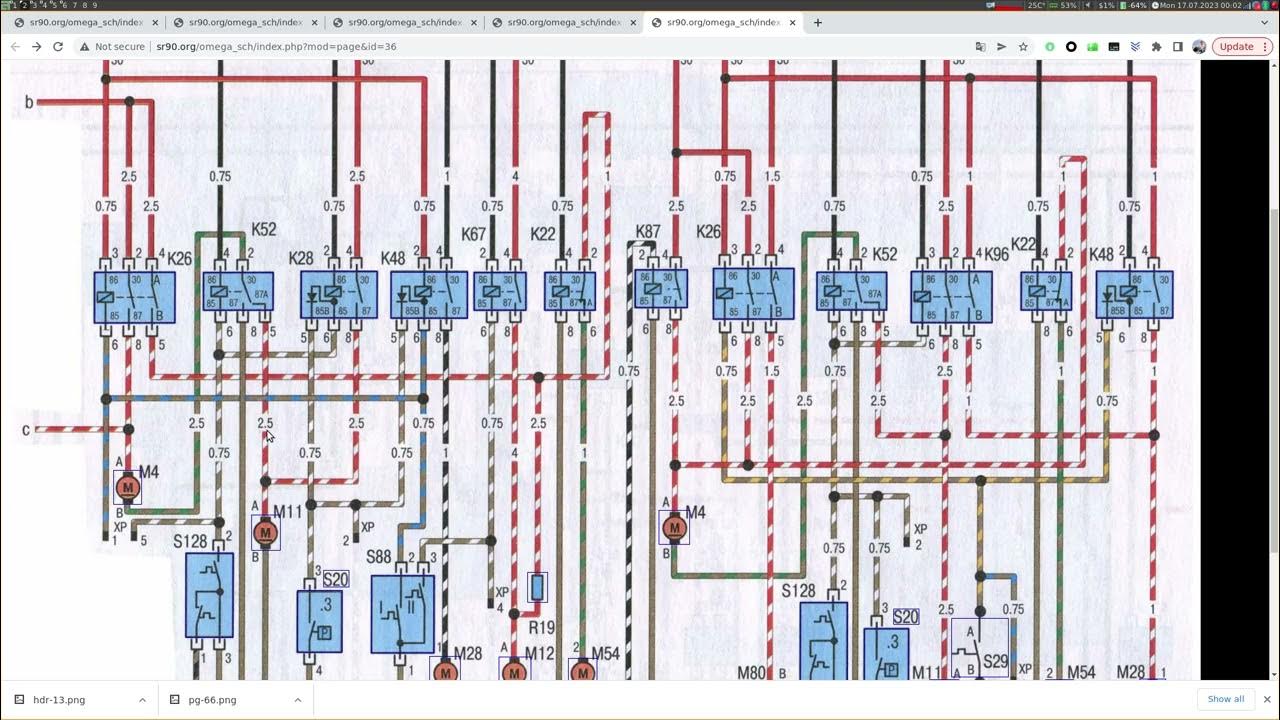Image resolution: width=1280 pixels, height=720 pixels.
Task: Click the S29 switch label
Action: [995, 662]
